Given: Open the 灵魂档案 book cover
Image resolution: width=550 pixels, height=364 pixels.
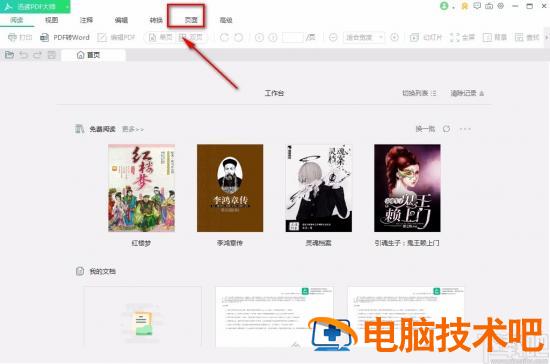Looking at the screenshot, I should coord(319,188).
